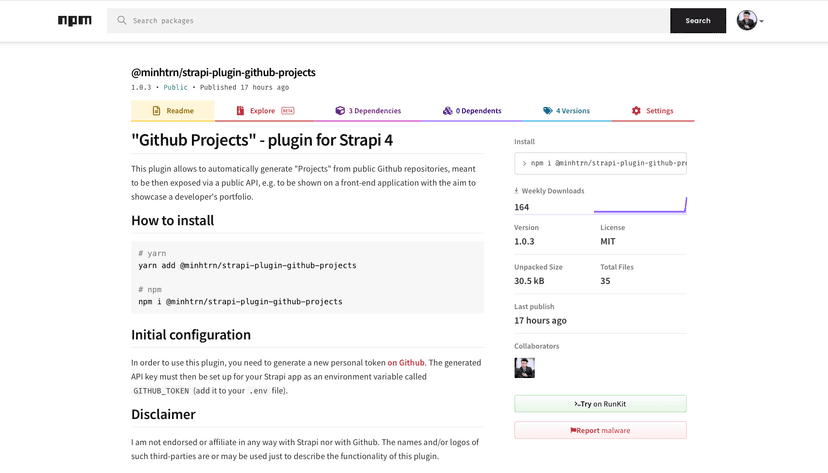Click the dropdown caret beside the avatar

761,22
